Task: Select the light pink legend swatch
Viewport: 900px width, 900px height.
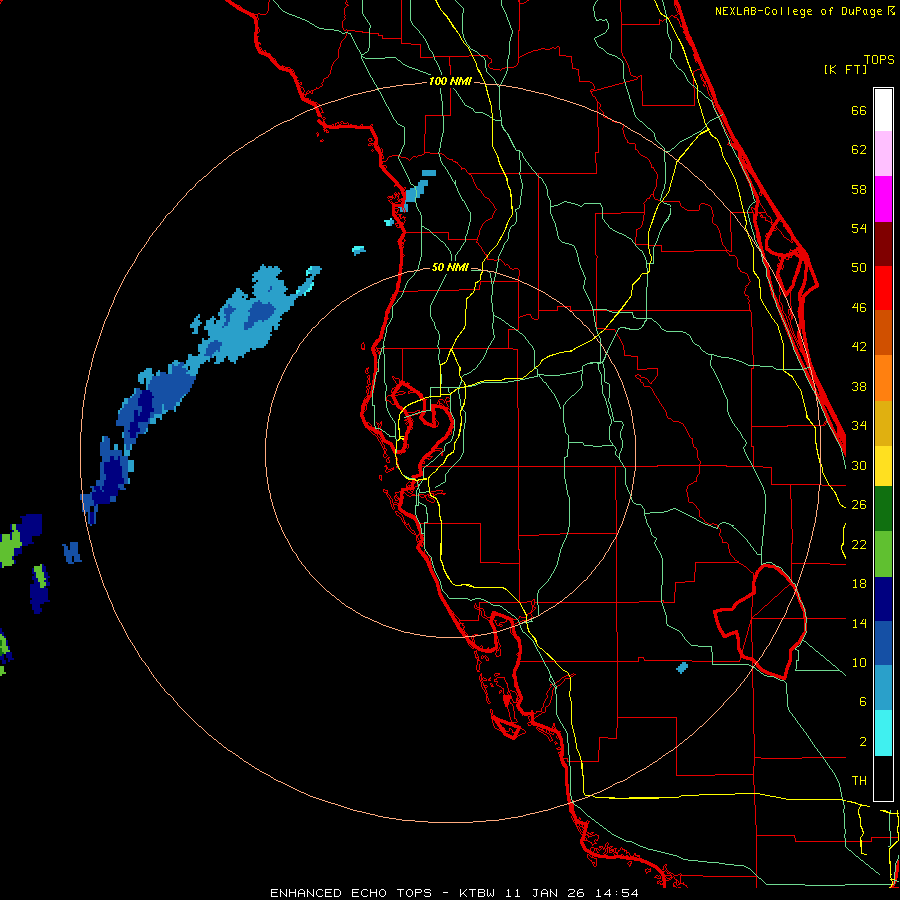Action: point(883,154)
